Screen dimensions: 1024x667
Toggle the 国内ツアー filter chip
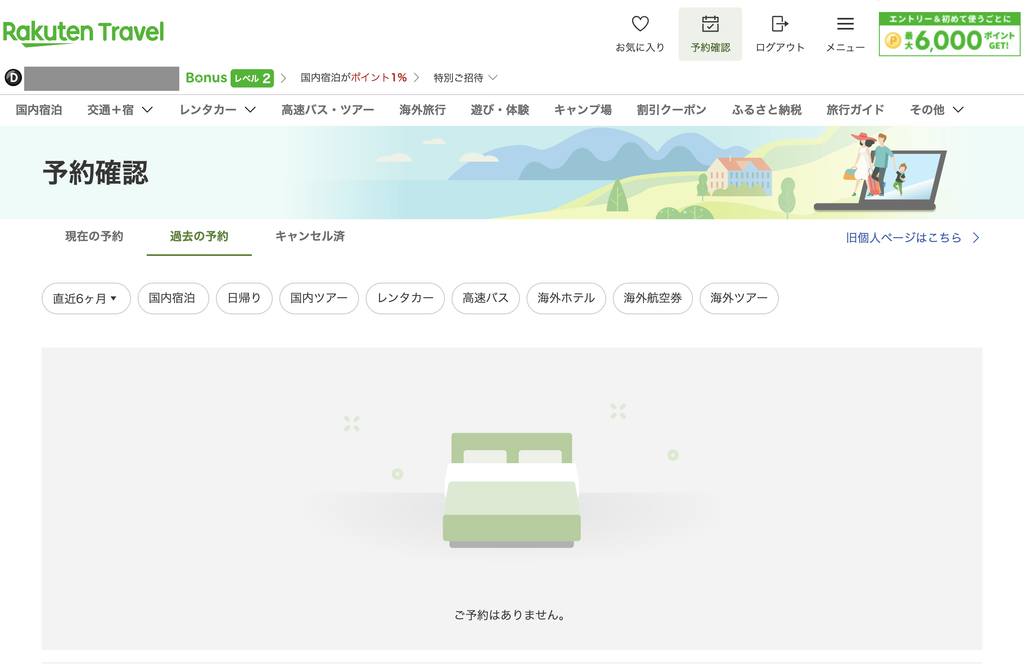(x=319, y=299)
